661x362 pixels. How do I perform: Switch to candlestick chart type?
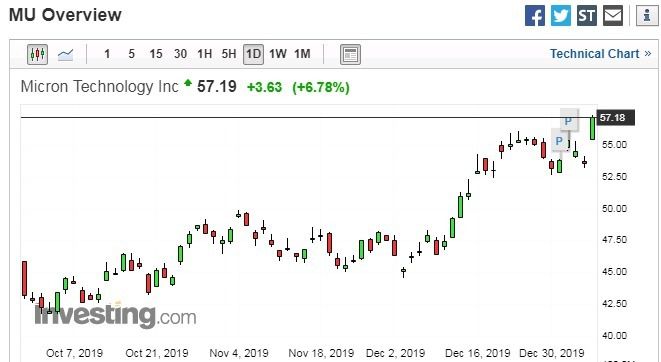click(x=38, y=54)
